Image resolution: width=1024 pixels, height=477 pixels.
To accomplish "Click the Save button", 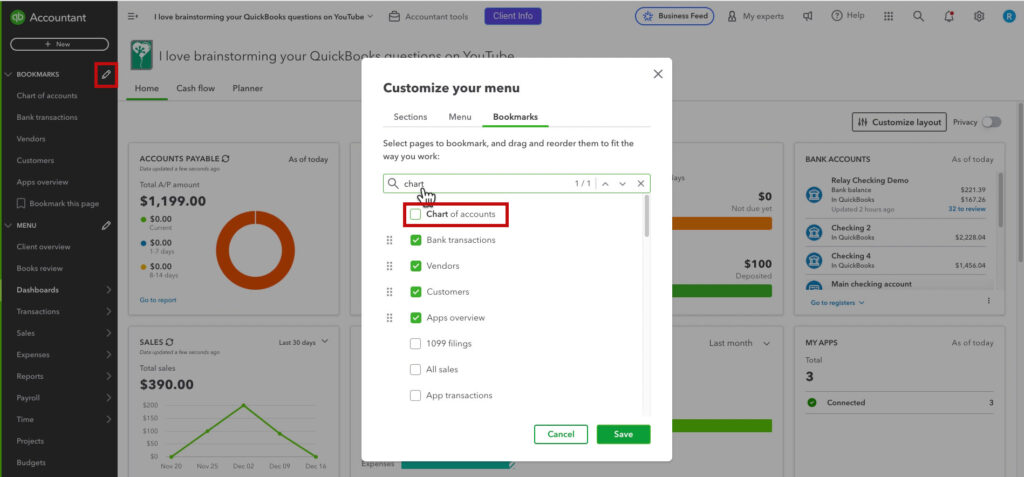I will tap(623, 435).
